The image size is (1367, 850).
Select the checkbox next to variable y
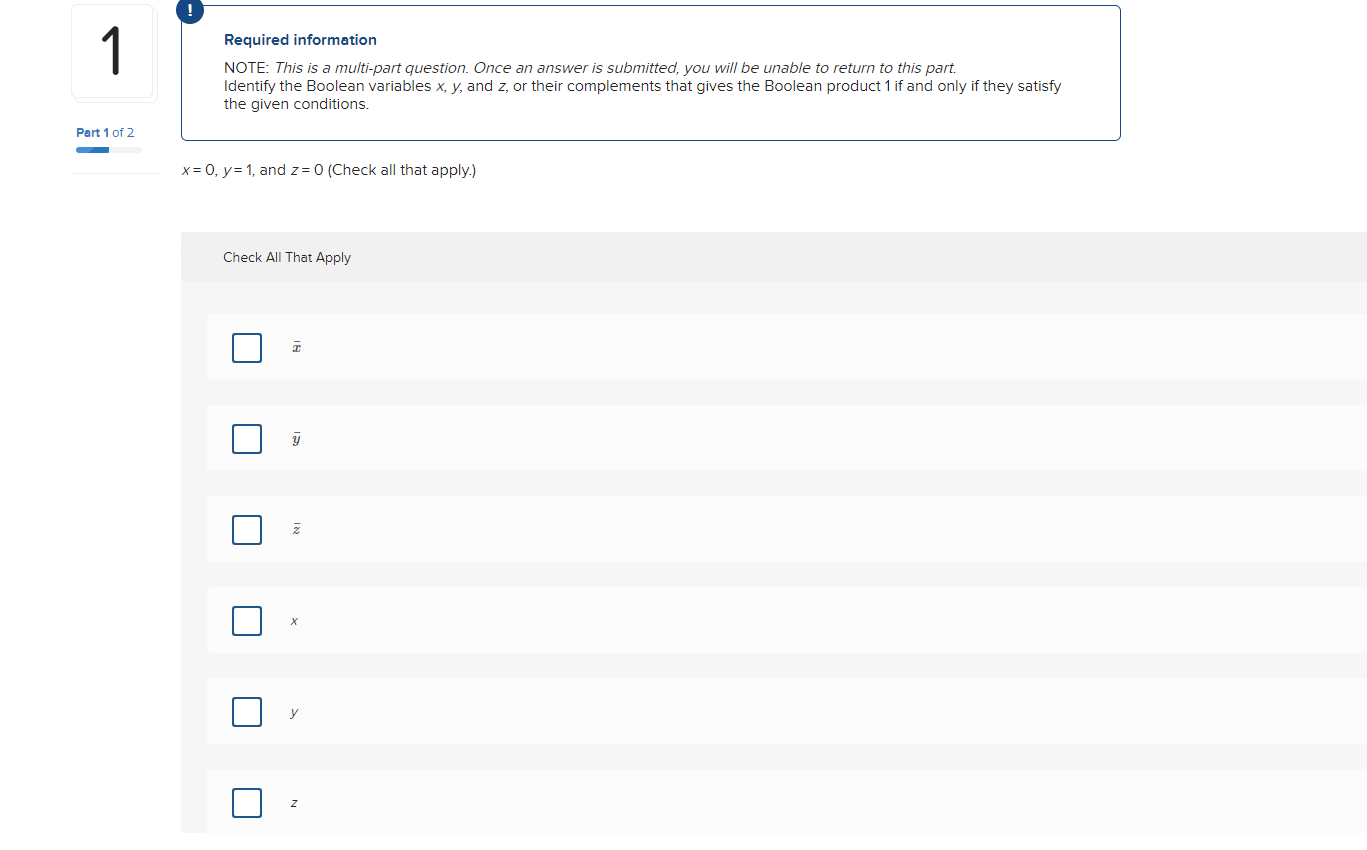pyautogui.click(x=246, y=711)
